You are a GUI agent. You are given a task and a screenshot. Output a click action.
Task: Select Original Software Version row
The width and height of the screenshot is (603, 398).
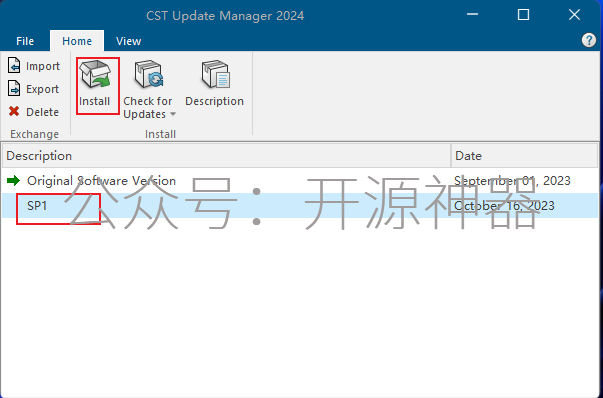pos(300,181)
